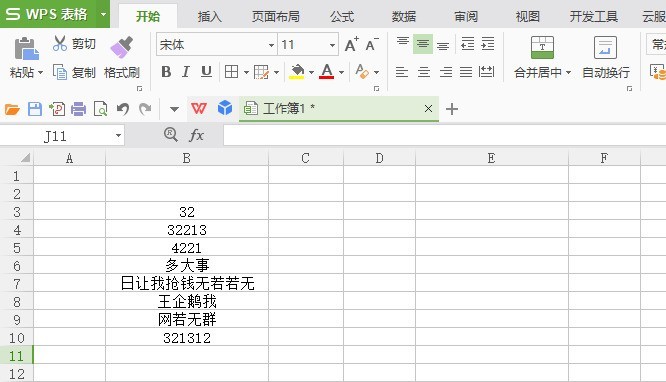This screenshot has height=382, width=666.
Task: Switch to the 页面布局 tab
Action: (276, 17)
